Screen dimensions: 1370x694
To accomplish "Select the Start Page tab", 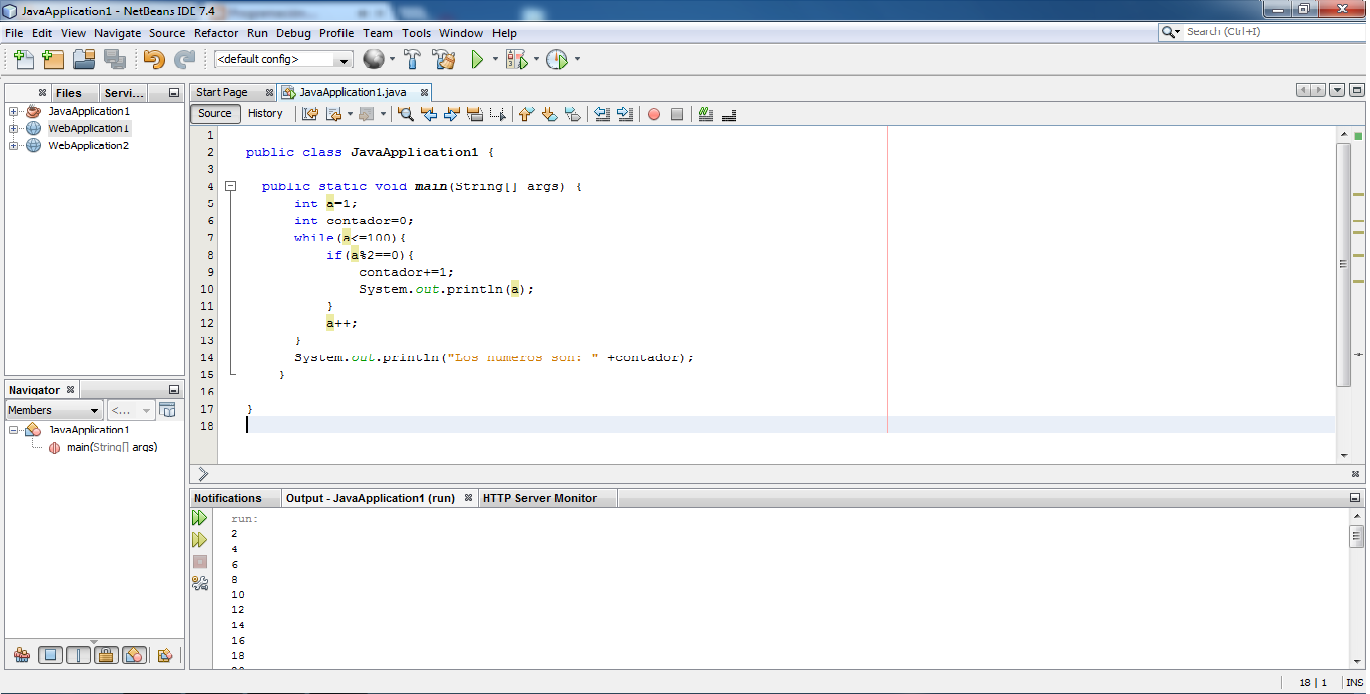I will [224, 90].
